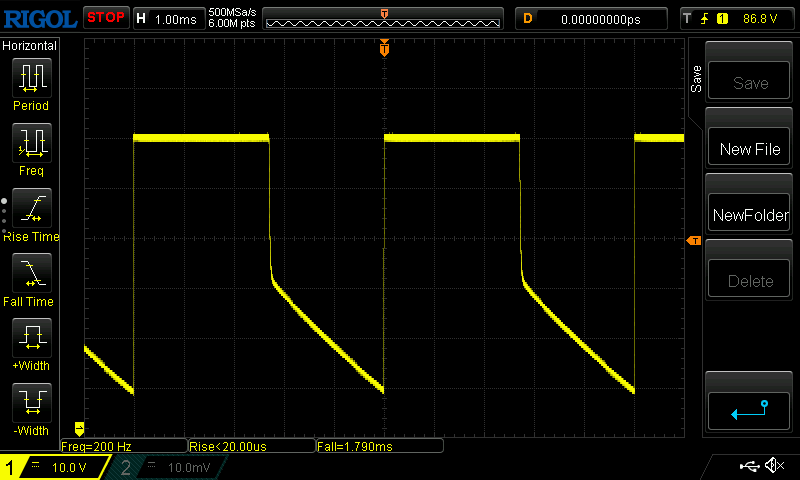Click the New File button
This screenshot has width=800, height=480.
point(749,147)
